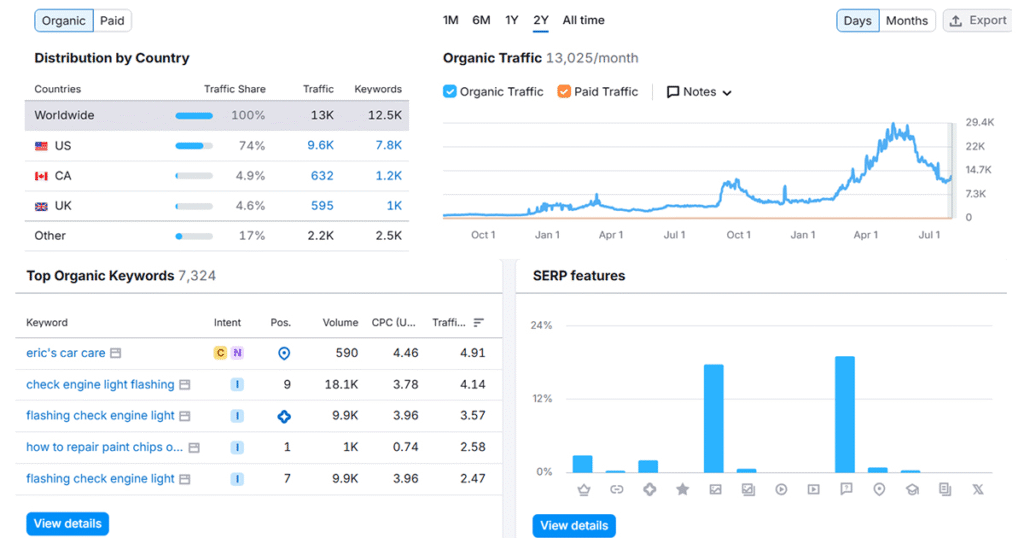The width and height of the screenshot is (1024, 538).
Task: Select the local pack map pin icon below chart
Action: pos(879,490)
